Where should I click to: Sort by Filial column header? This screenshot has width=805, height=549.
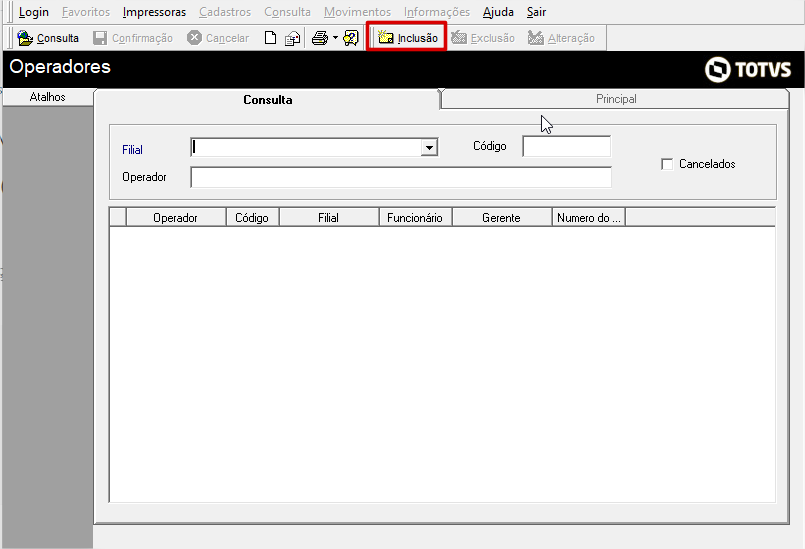point(329,218)
